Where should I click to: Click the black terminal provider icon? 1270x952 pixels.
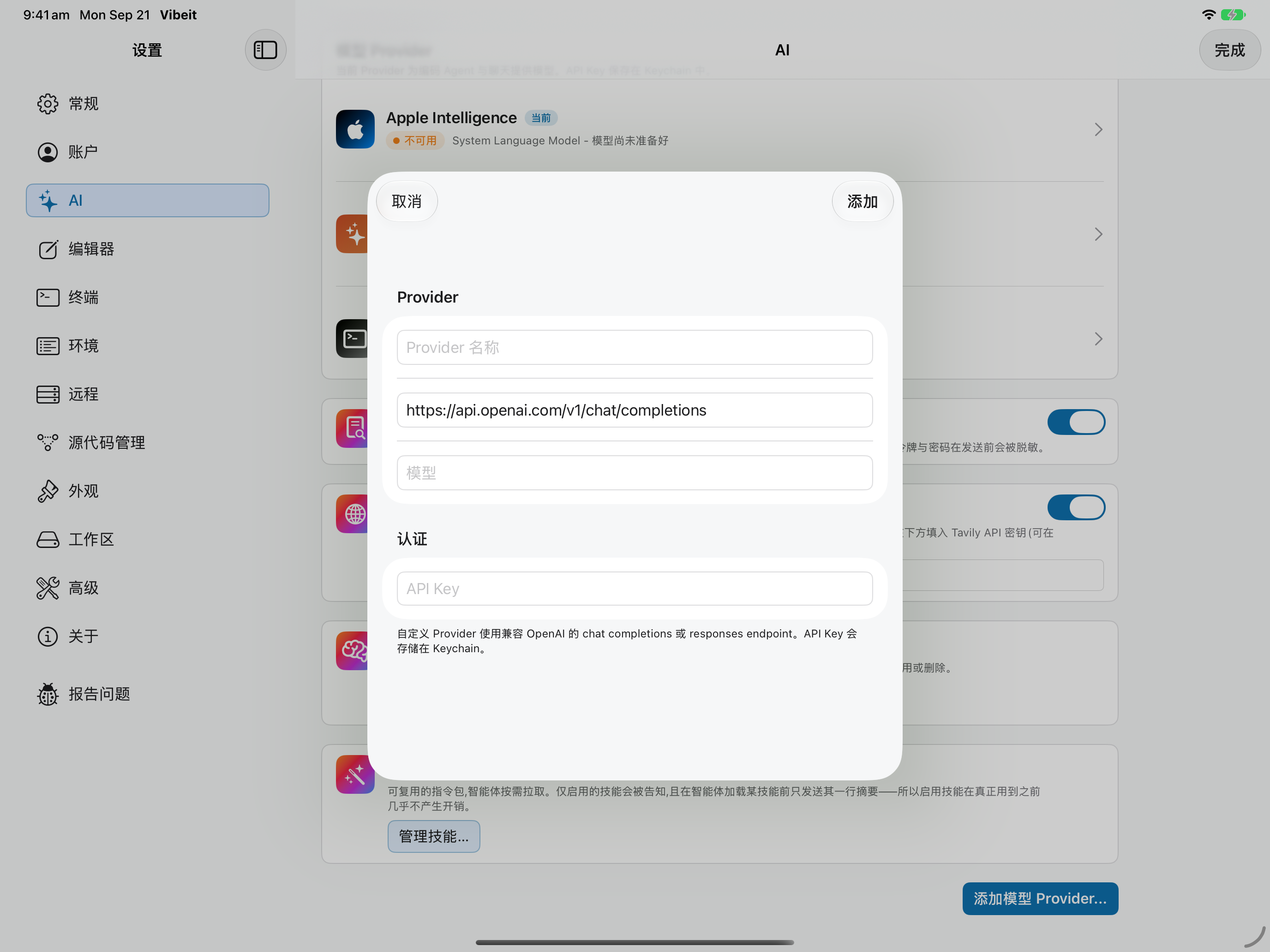pyautogui.click(x=352, y=339)
